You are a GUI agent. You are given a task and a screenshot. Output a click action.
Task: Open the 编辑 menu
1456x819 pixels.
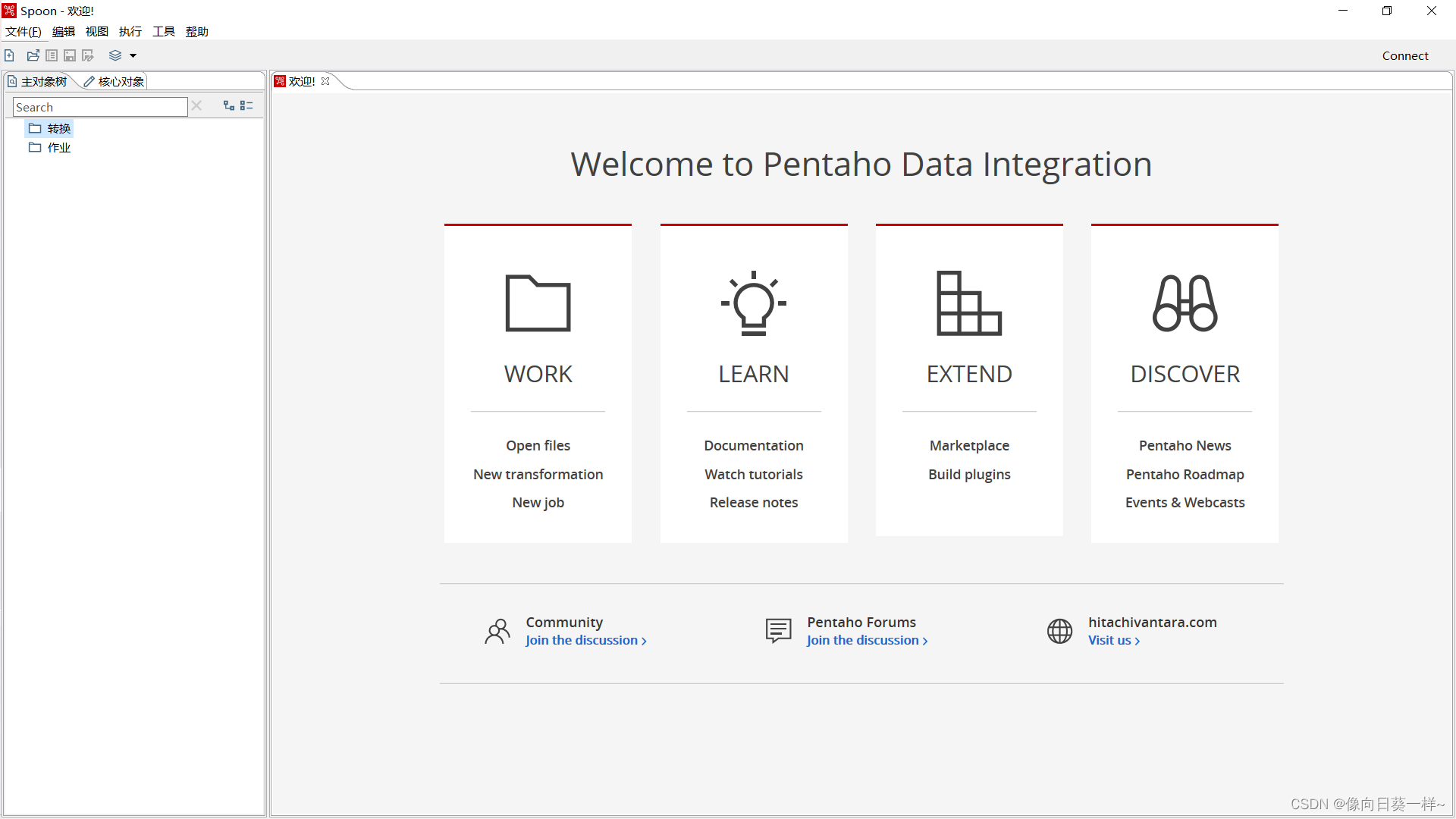pos(64,31)
